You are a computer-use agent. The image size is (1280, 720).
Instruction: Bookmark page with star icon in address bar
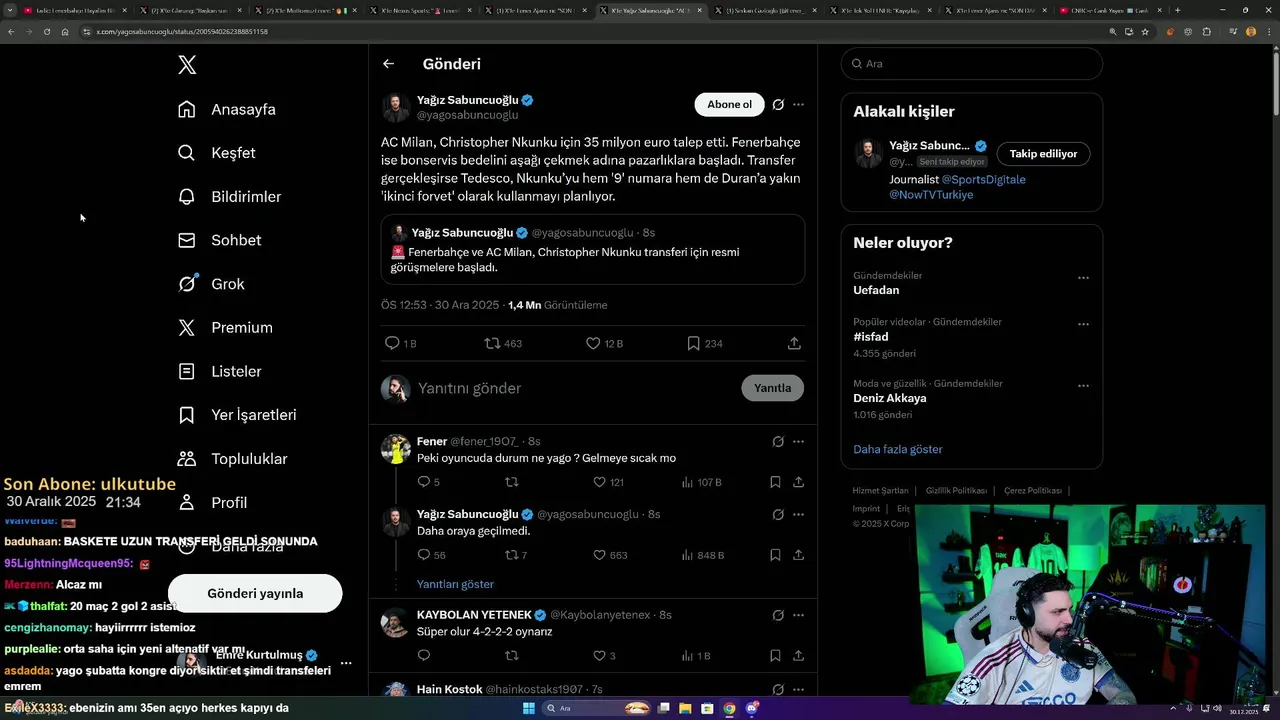[1145, 31]
